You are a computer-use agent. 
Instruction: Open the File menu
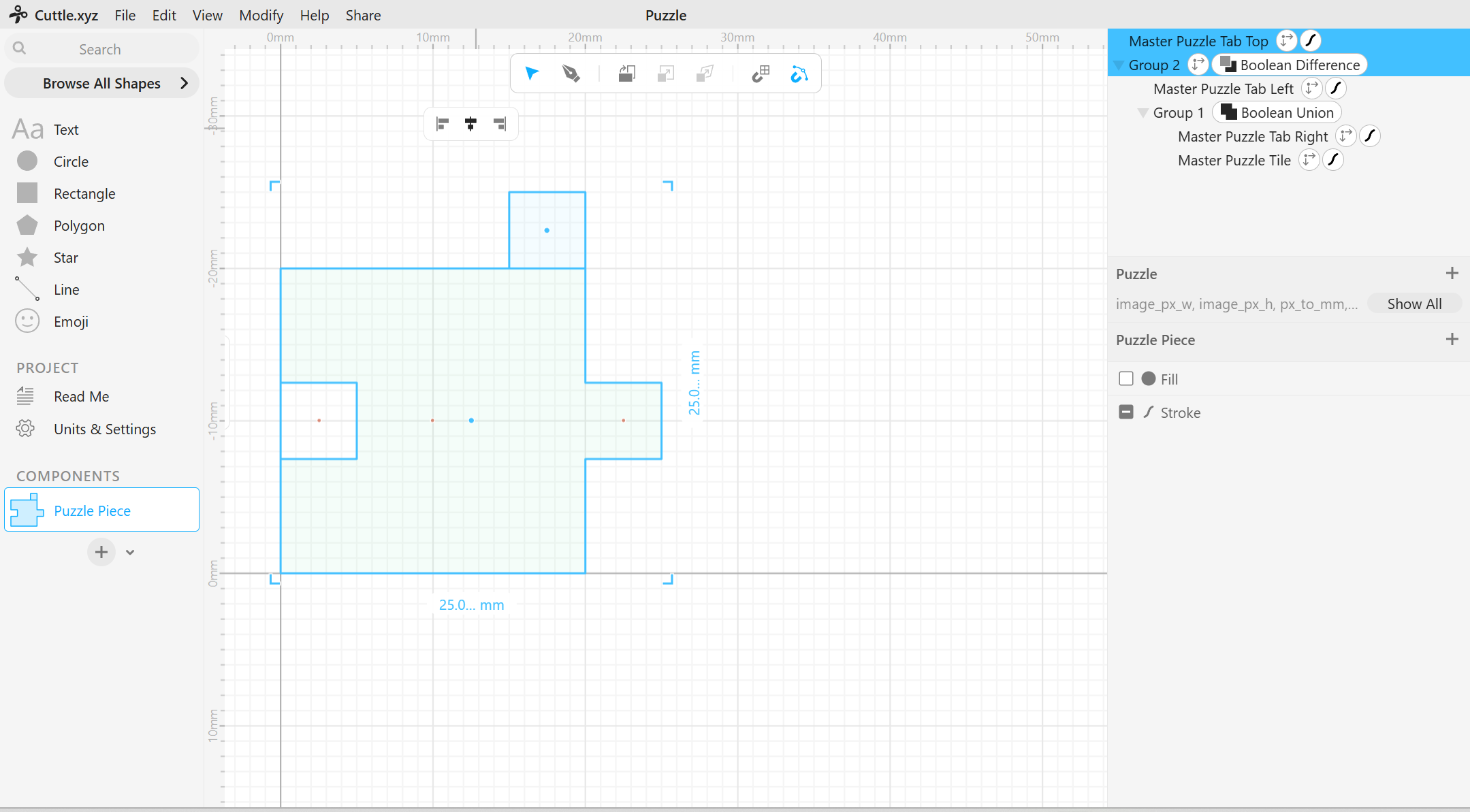point(125,15)
